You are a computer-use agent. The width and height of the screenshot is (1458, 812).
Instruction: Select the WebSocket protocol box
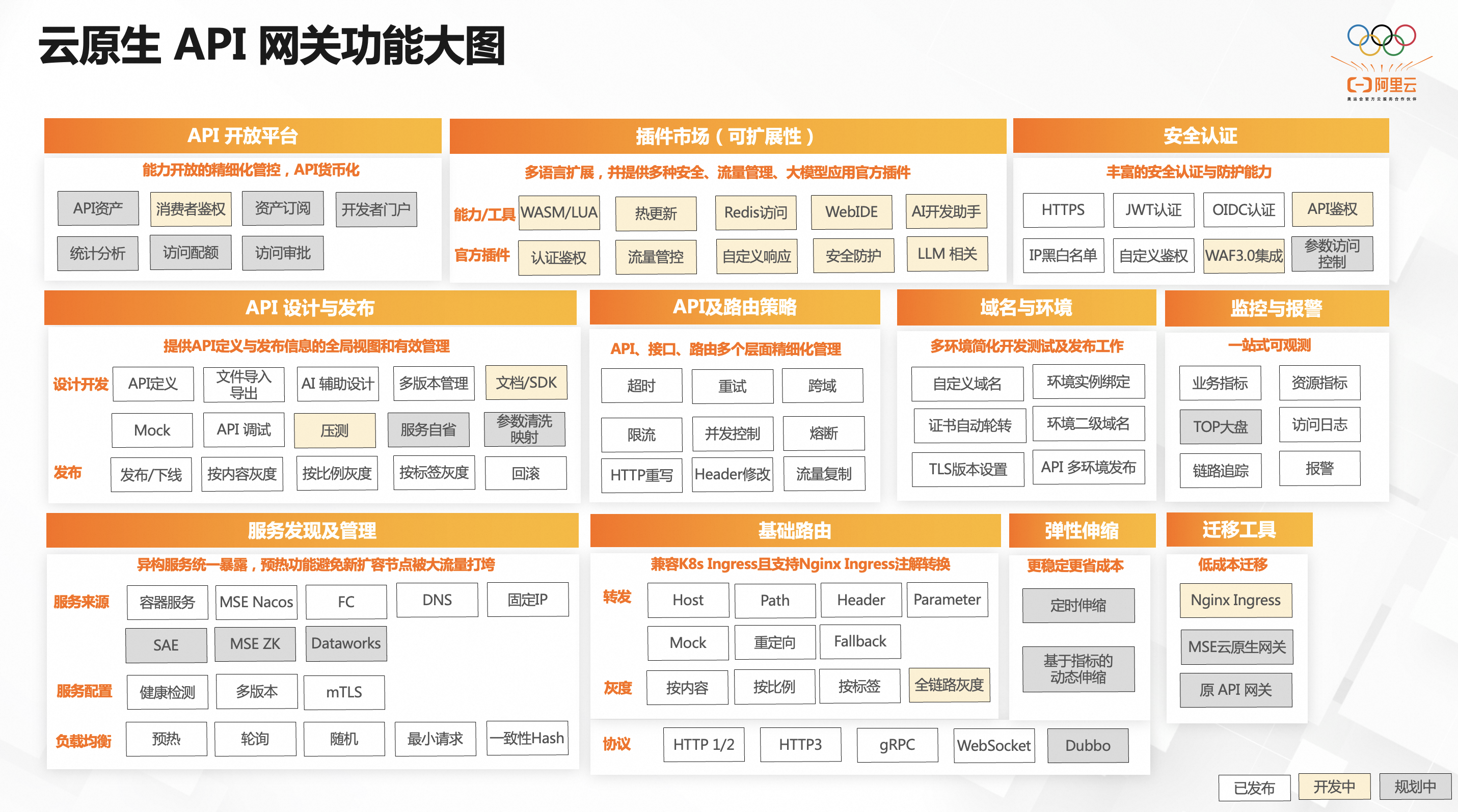click(994, 745)
